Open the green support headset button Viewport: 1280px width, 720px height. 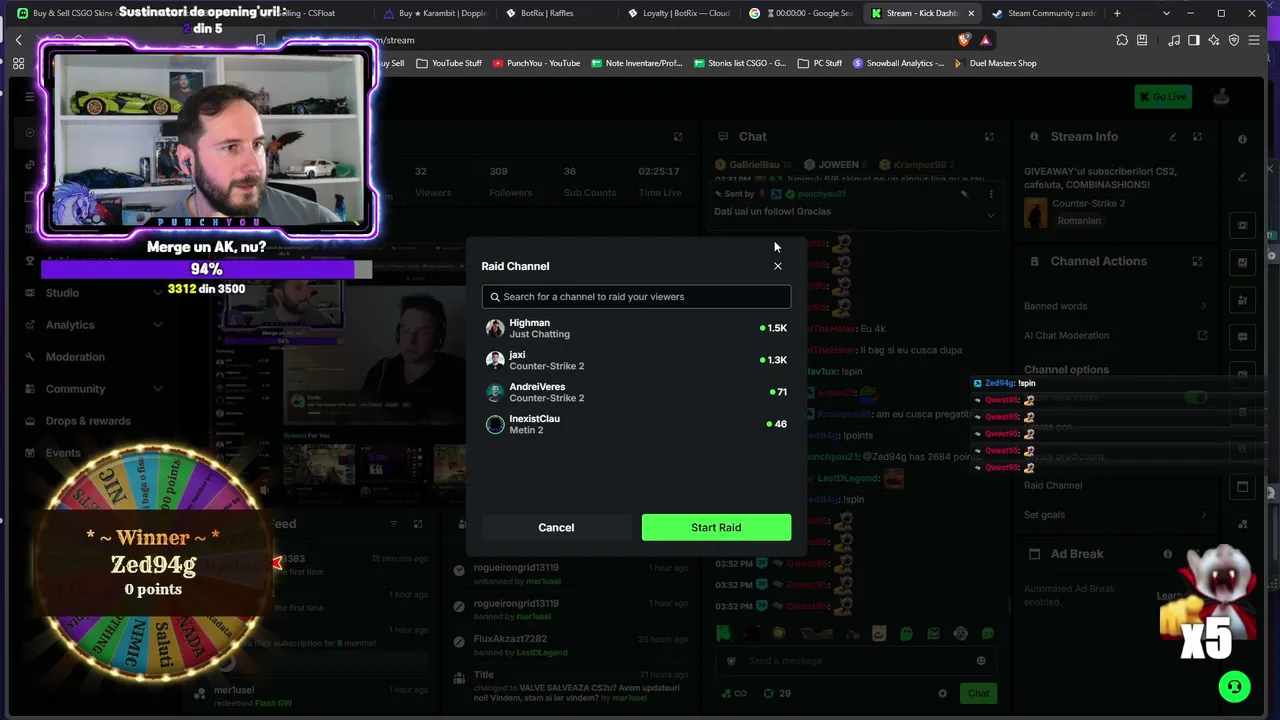1235,687
